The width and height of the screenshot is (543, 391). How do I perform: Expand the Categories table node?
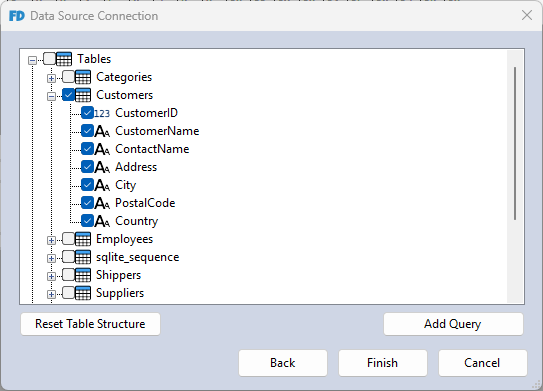[x=51, y=79]
